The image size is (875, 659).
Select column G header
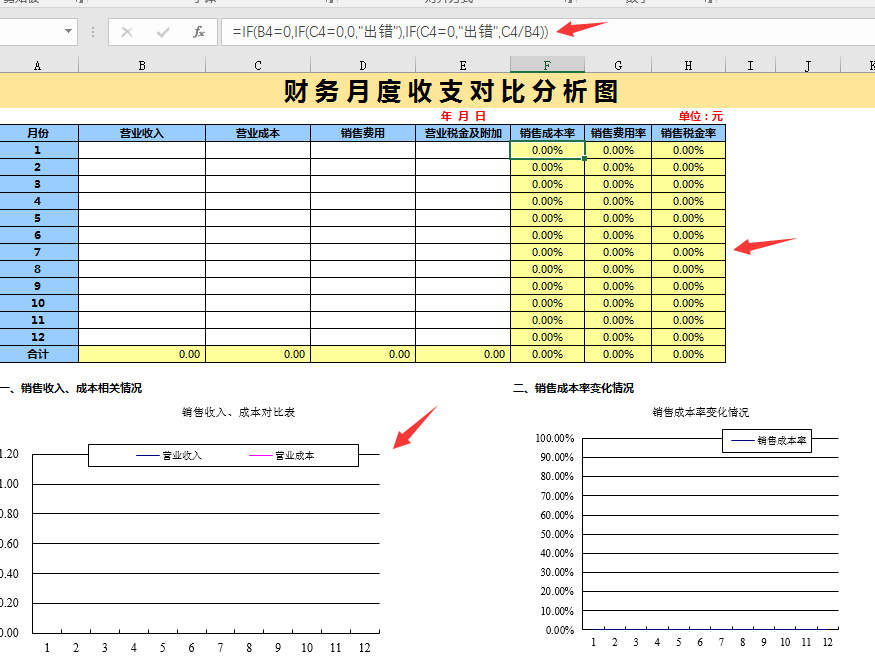pyautogui.click(x=618, y=65)
